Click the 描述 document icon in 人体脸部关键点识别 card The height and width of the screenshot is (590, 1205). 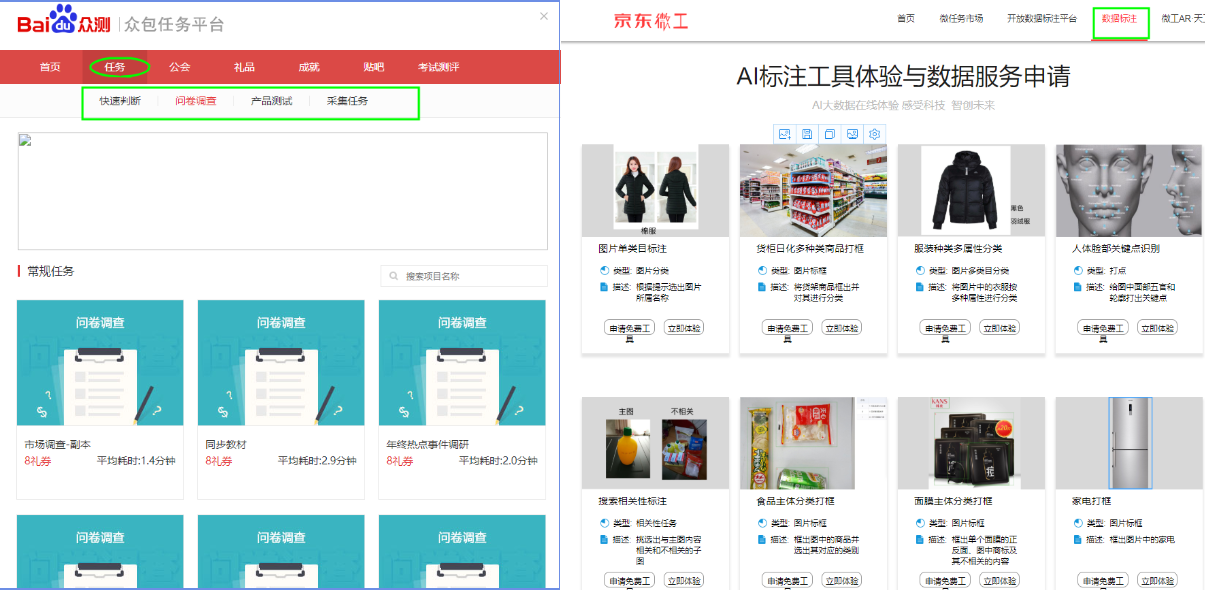(1078, 287)
